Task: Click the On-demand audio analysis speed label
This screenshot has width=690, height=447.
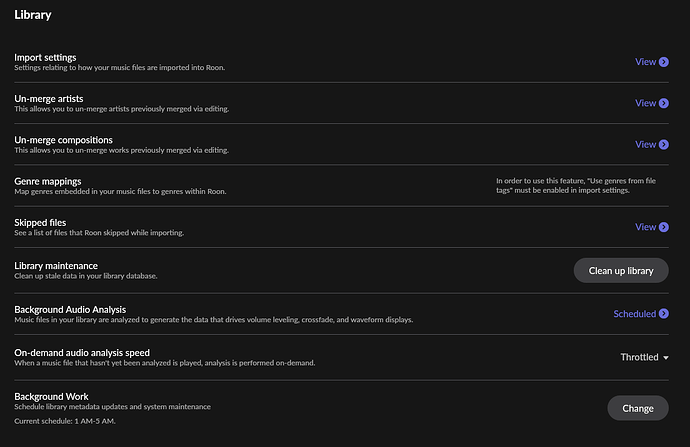Action: click(82, 352)
